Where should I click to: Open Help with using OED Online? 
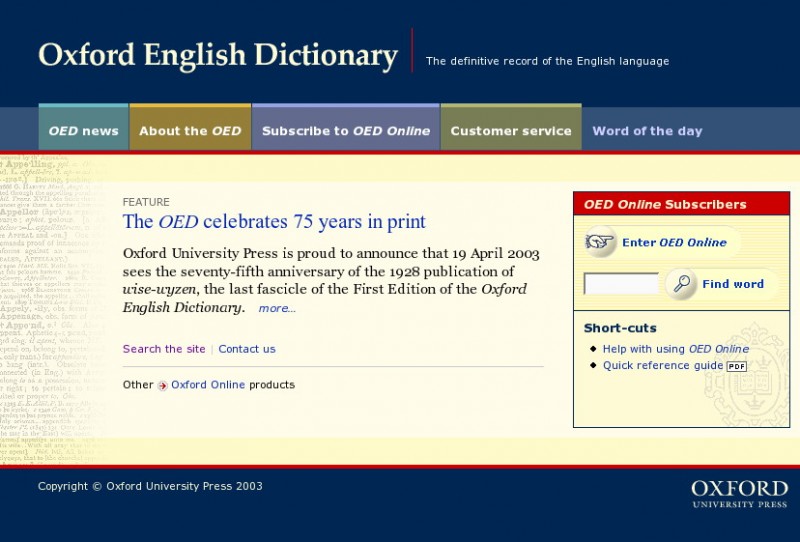click(675, 349)
